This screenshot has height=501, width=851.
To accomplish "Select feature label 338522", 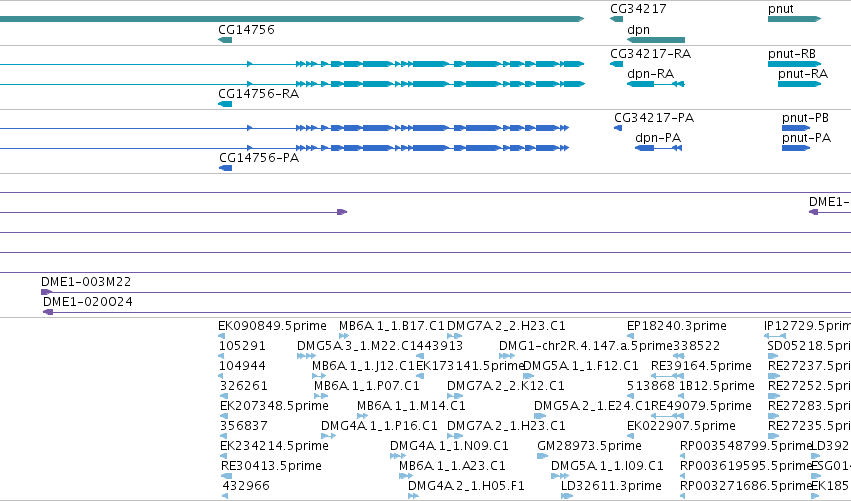I will (x=696, y=346).
